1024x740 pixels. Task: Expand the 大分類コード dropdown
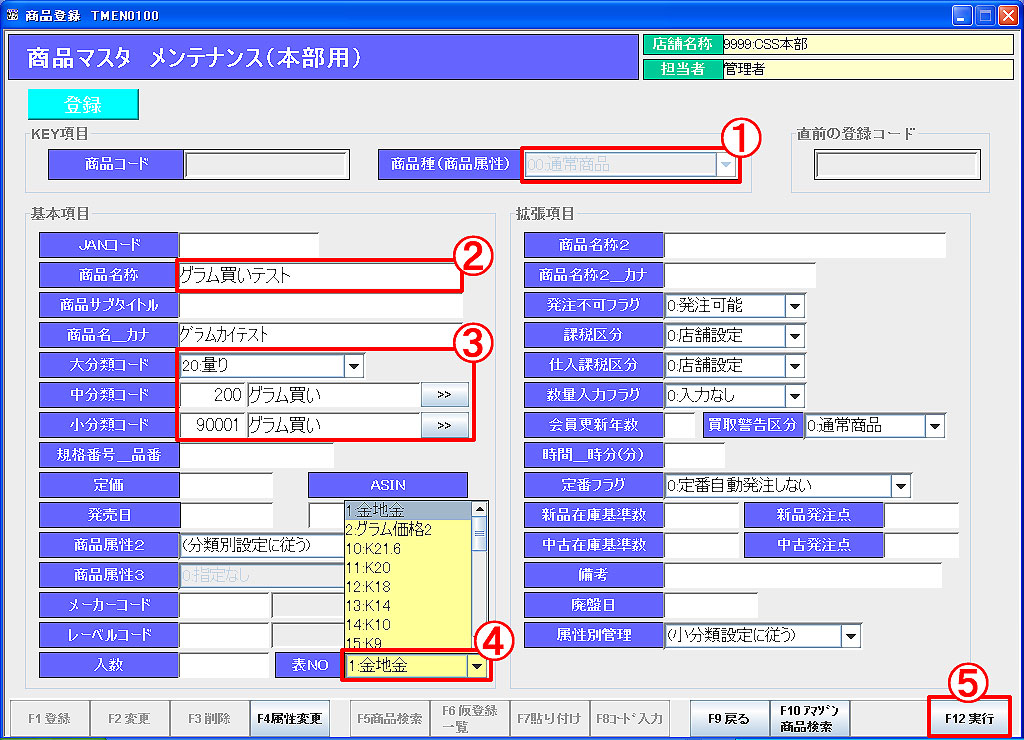pos(354,366)
